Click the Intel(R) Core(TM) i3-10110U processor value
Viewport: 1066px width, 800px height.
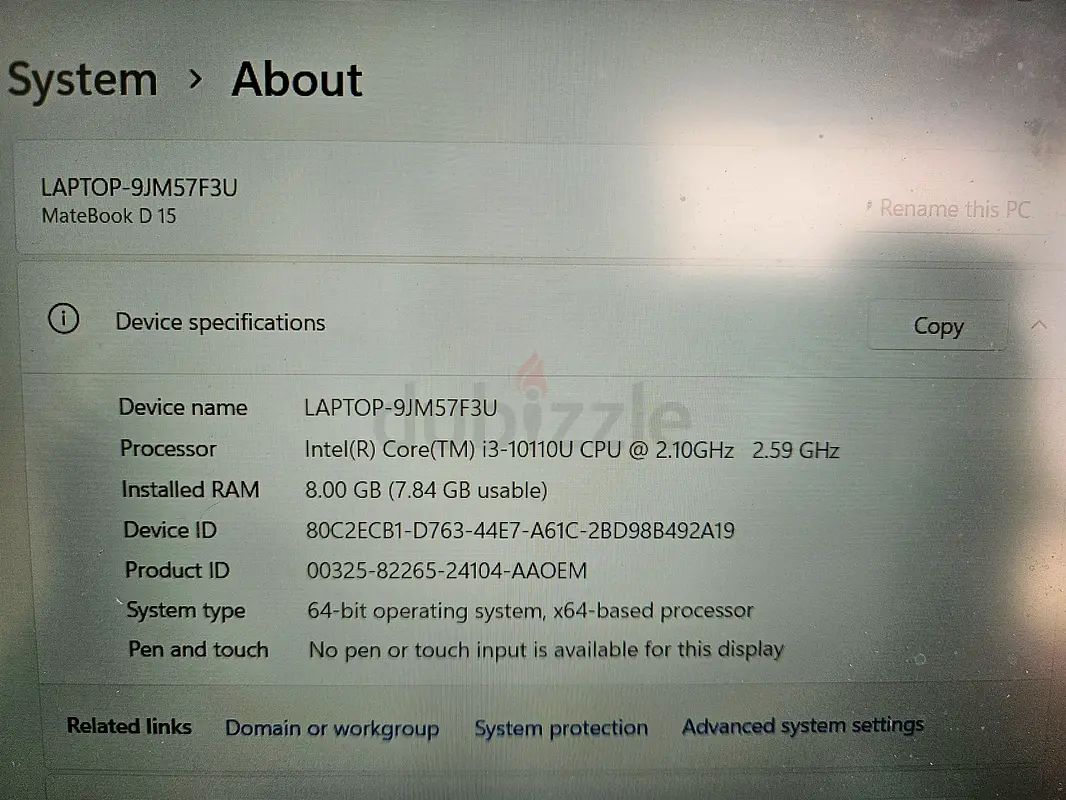coord(572,450)
